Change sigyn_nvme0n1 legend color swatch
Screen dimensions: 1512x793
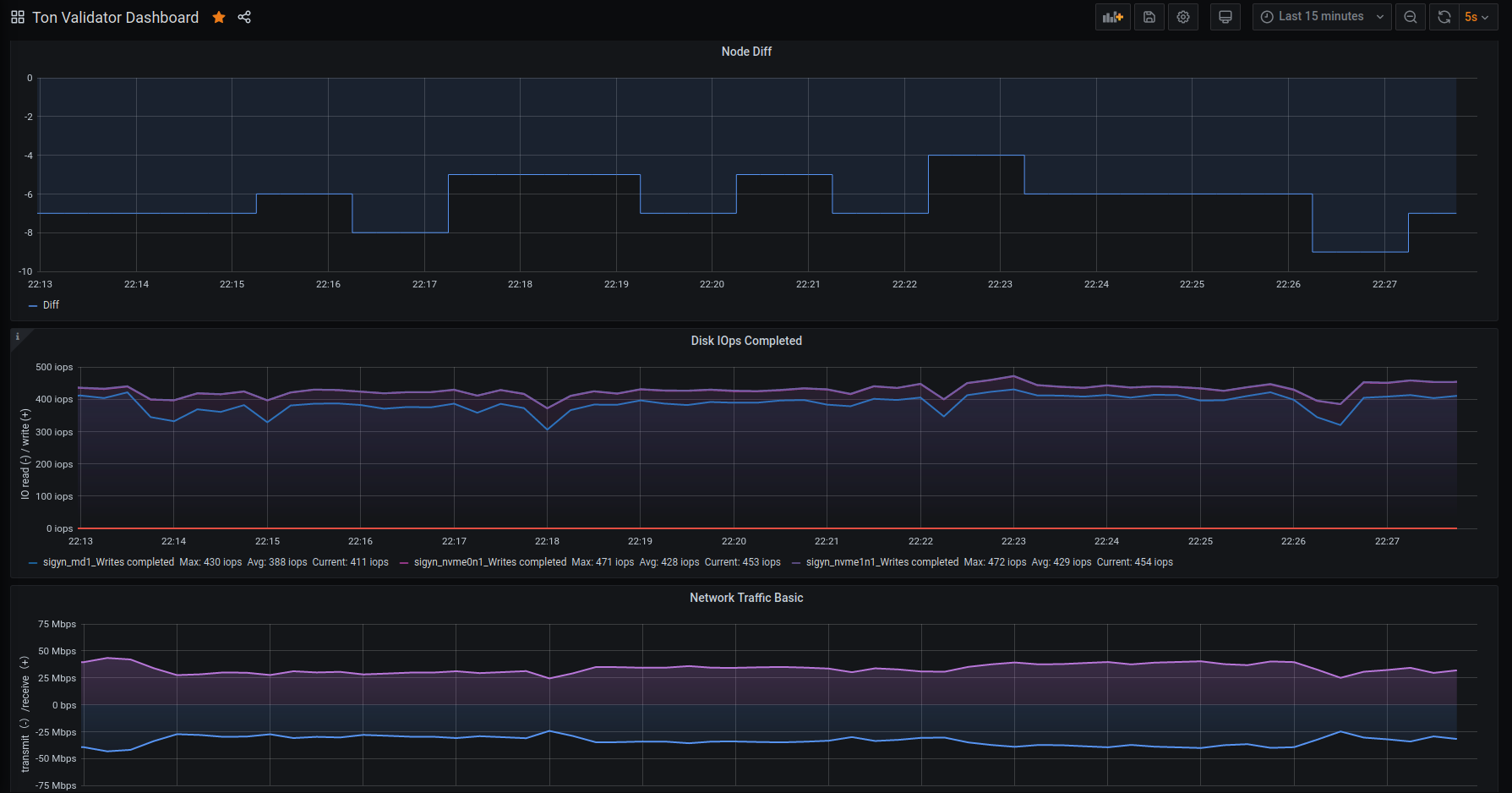[404, 562]
